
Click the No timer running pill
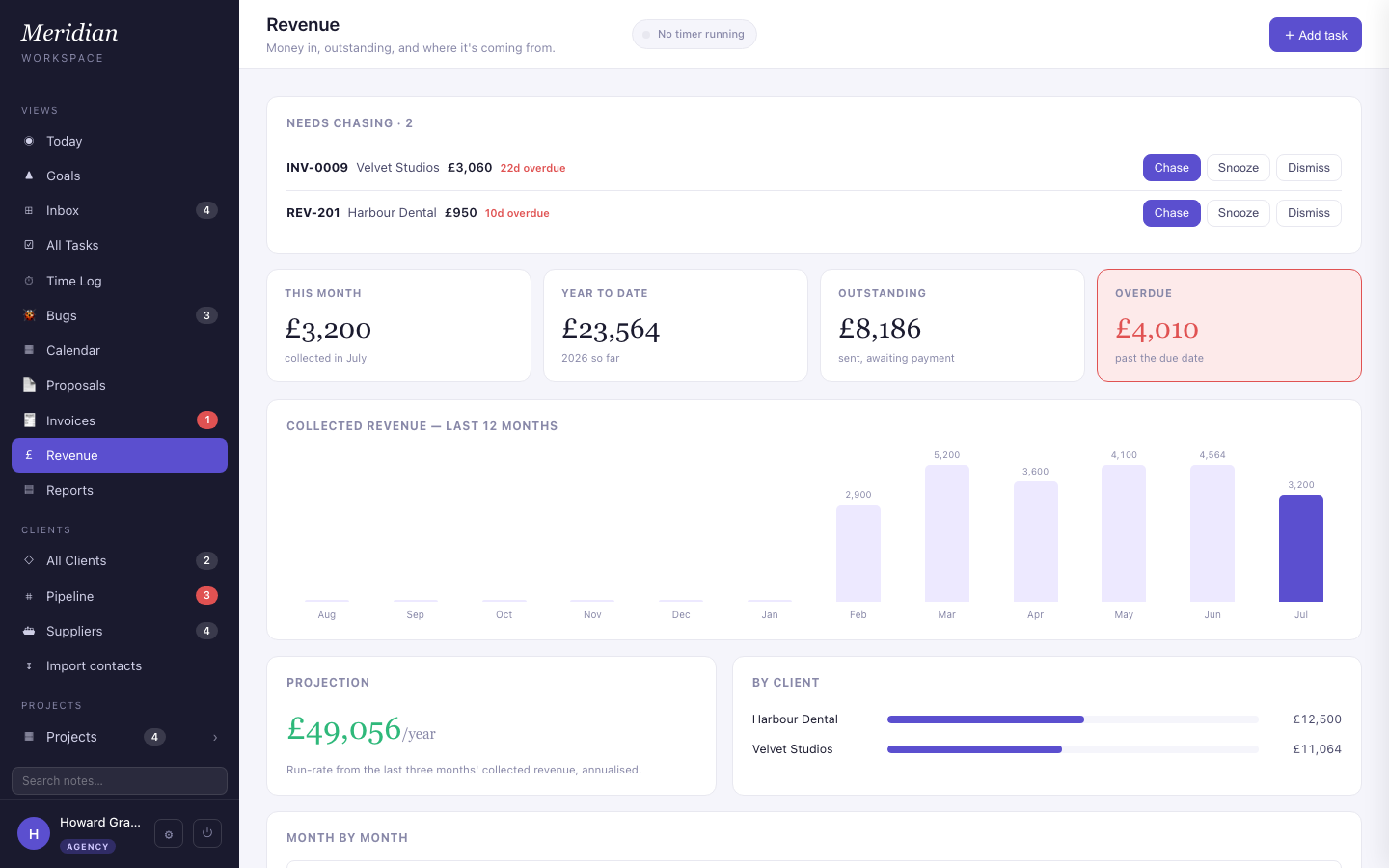coord(694,35)
